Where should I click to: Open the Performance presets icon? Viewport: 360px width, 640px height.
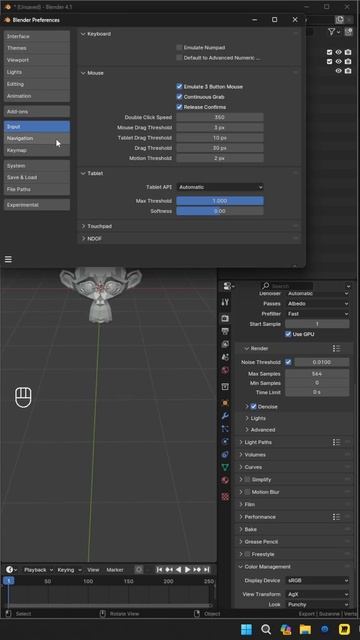pos(336,517)
